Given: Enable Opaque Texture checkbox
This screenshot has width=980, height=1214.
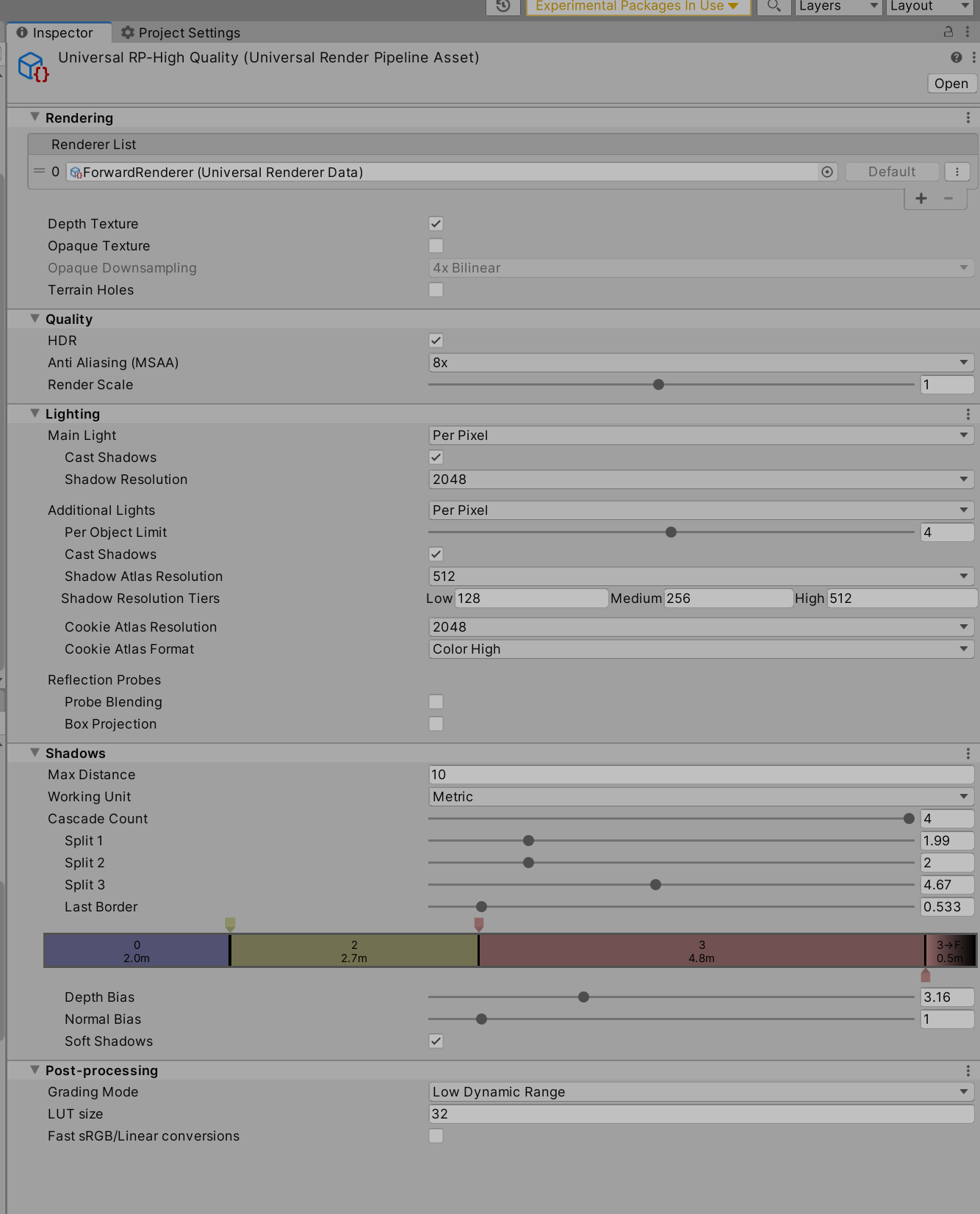Looking at the screenshot, I should click(x=436, y=246).
